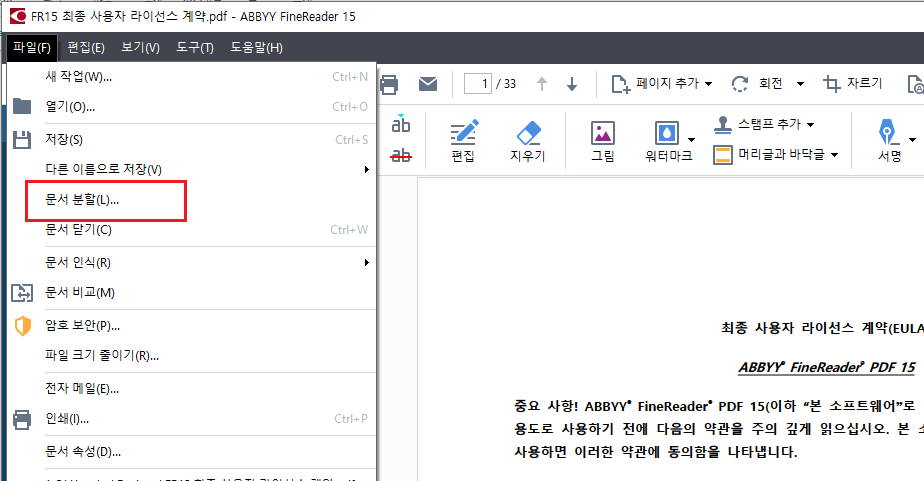Click the ABBYY FineReader title bar icon
This screenshot has width=924, height=481.
click(18, 16)
